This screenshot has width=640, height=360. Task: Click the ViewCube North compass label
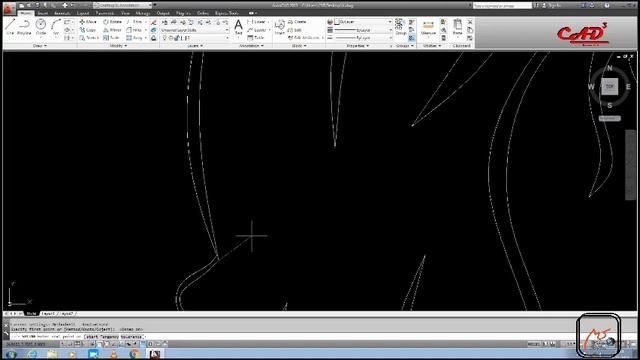pyautogui.click(x=609, y=68)
